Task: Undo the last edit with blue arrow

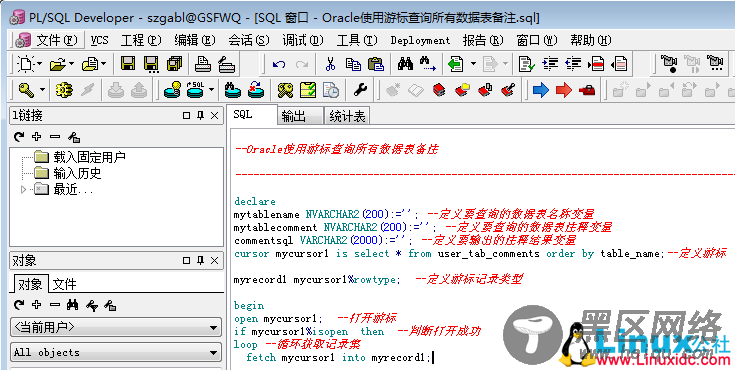Action: click(x=278, y=64)
